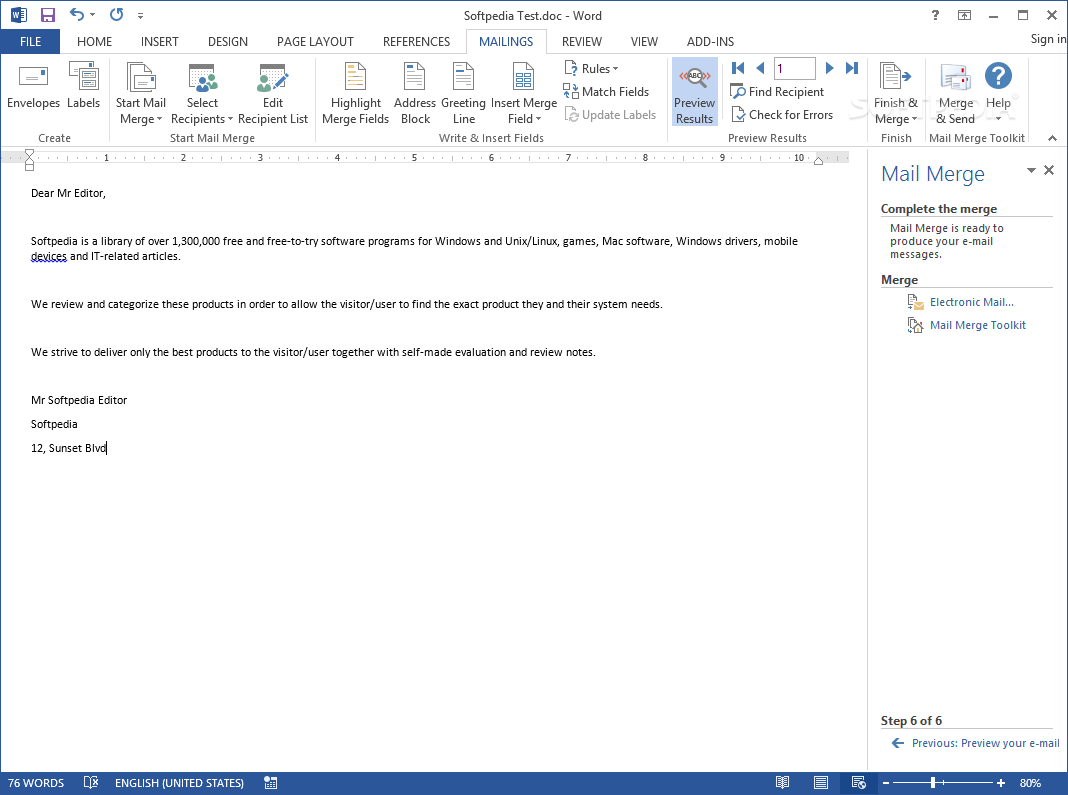Switch to the PAGE LAYOUT tab
The width and height of the screenshot is (1068, 795).
click(x=315, y=42)
